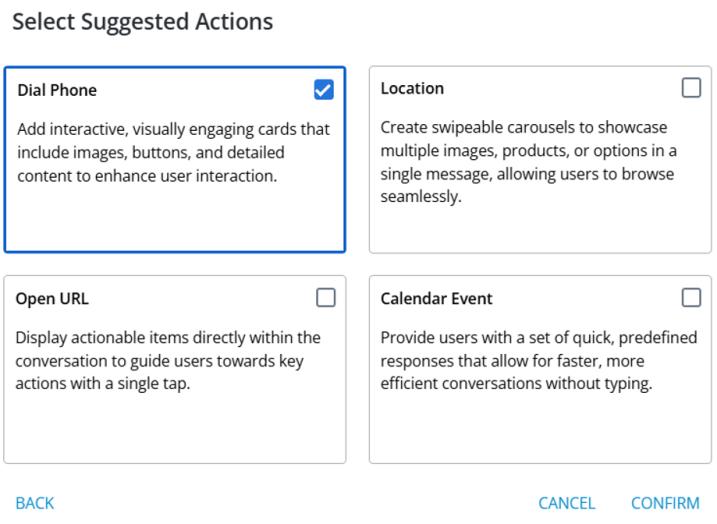Click blank area under Dial Phone description
Viewport: 717px width, 524px height.
[x=174, y=218]
